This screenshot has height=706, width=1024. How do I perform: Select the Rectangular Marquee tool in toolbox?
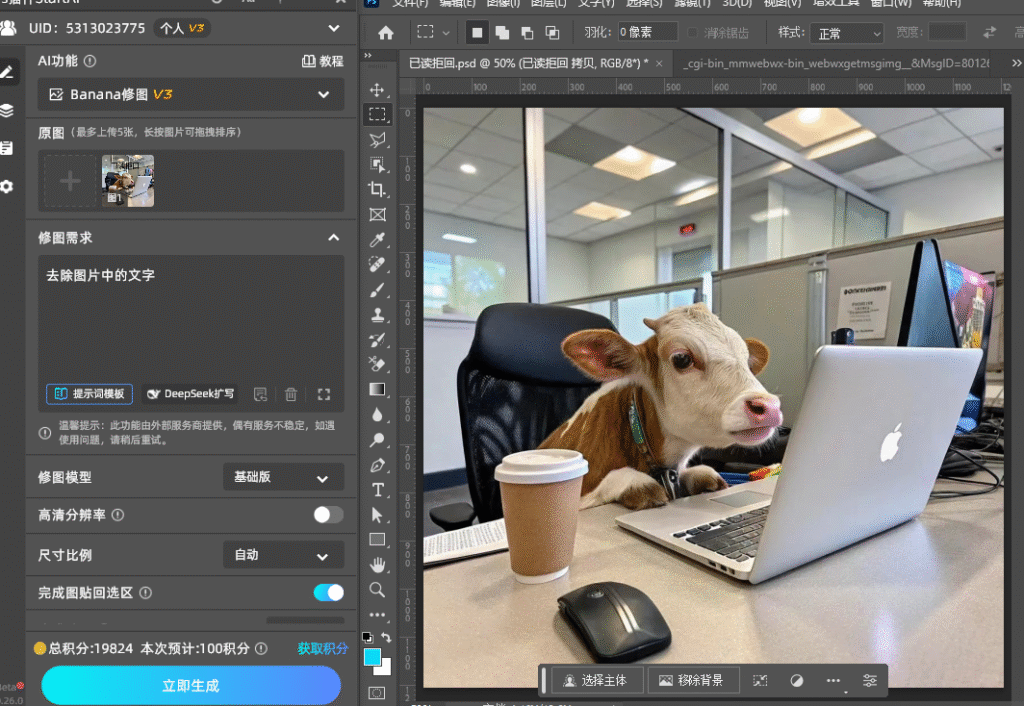click(x=377, y=114)
